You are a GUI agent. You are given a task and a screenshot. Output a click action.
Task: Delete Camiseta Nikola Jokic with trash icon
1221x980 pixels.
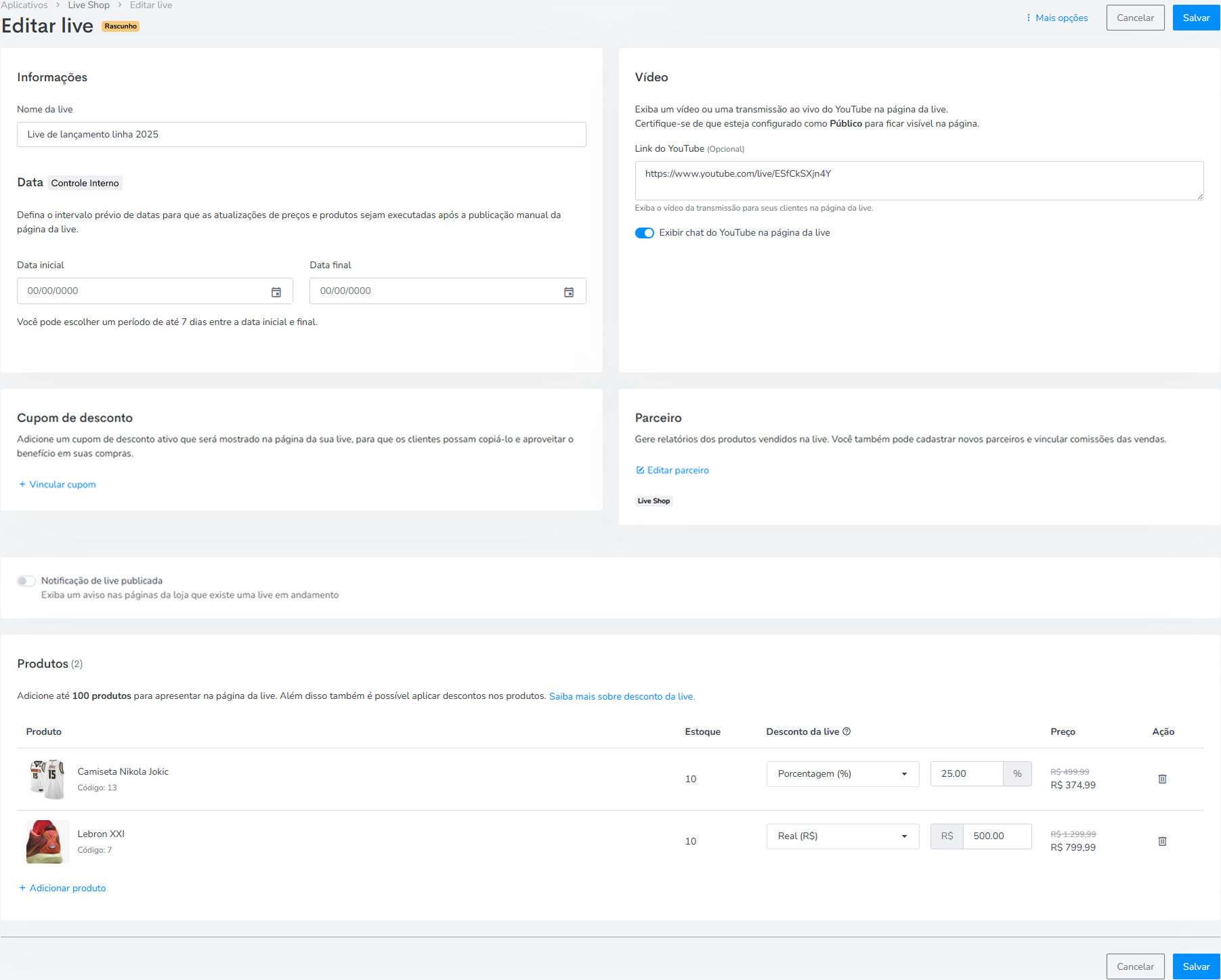(1162, 779)
